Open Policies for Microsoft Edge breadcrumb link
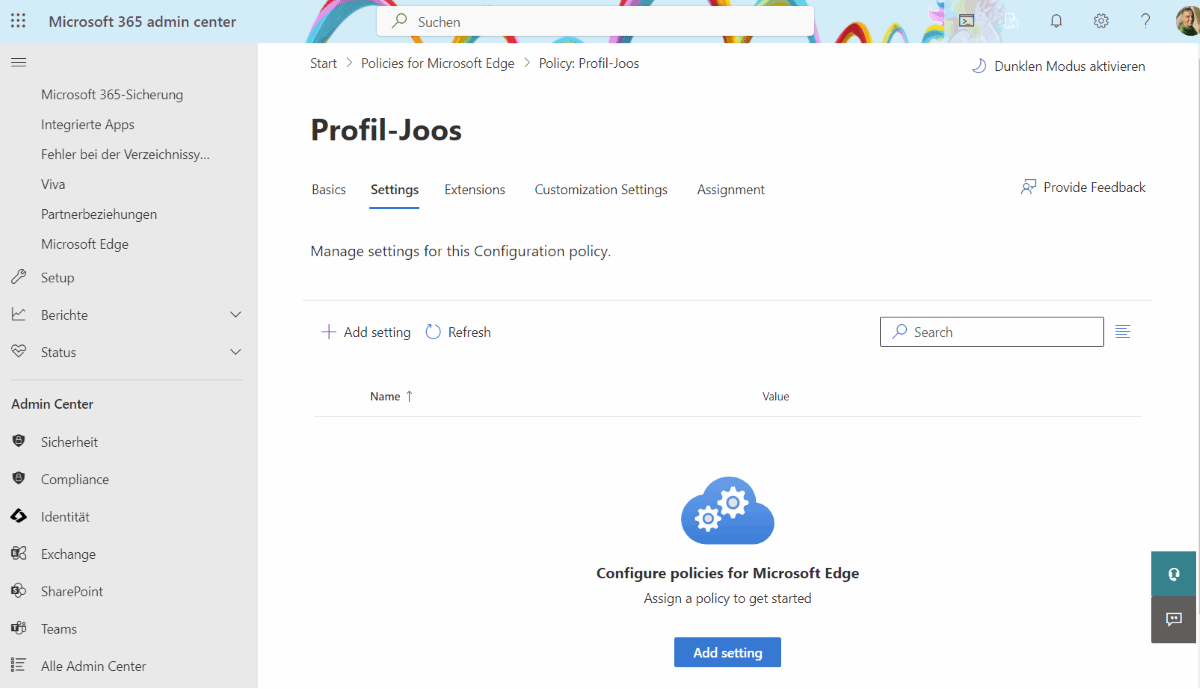This screenshot has height=689, width=1200. [x=437, y=63]
